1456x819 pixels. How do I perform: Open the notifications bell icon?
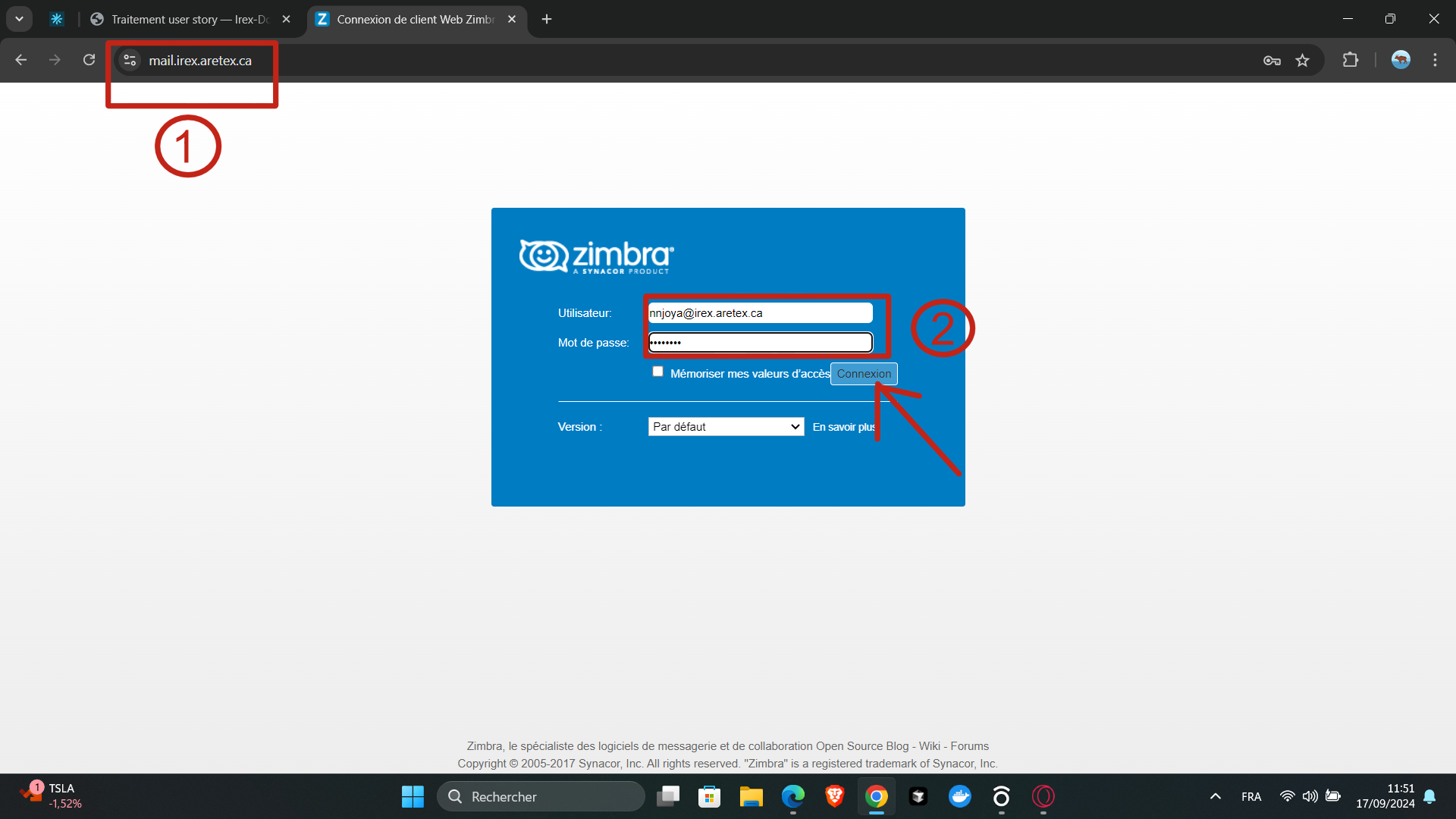(x=1429, y=796)
